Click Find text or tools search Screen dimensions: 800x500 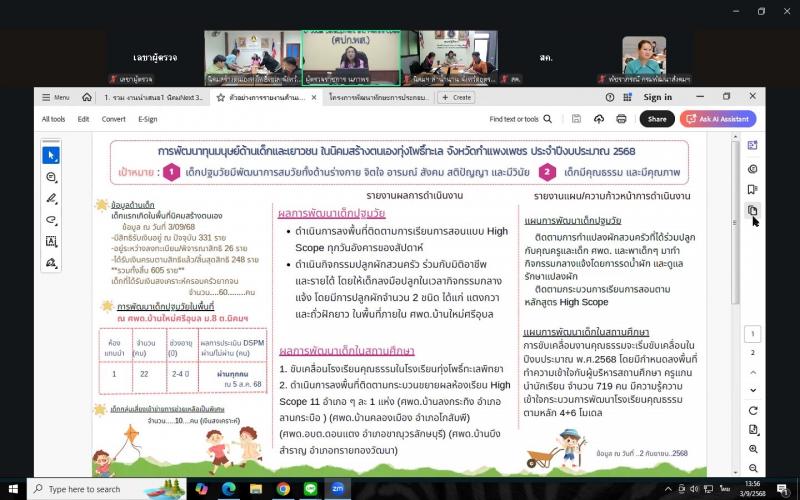pyautogui.click(x=520, y=119)
